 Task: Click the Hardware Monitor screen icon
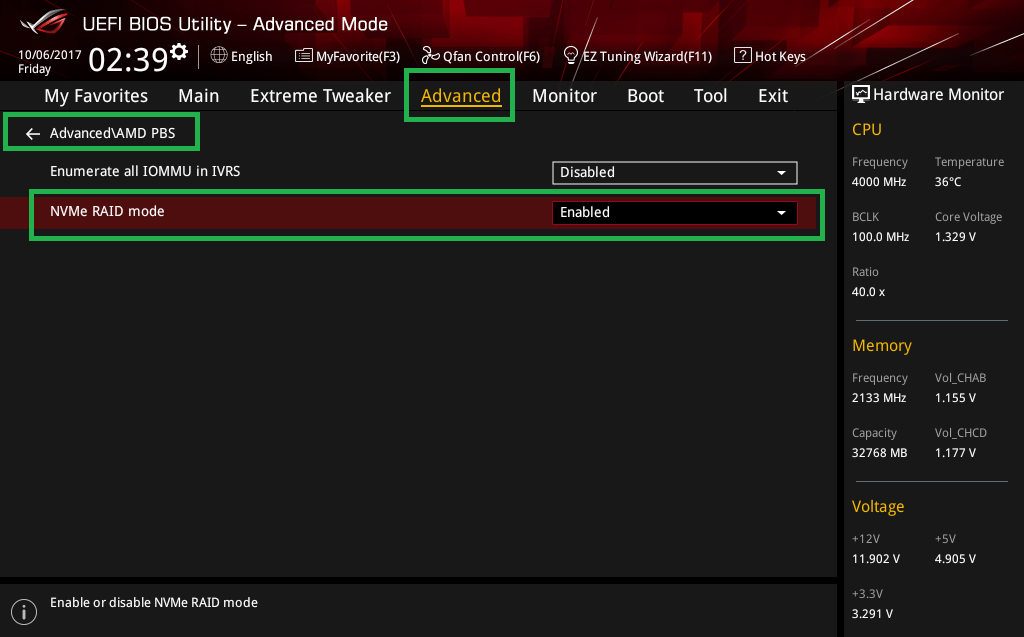click(x=861, y=95)
